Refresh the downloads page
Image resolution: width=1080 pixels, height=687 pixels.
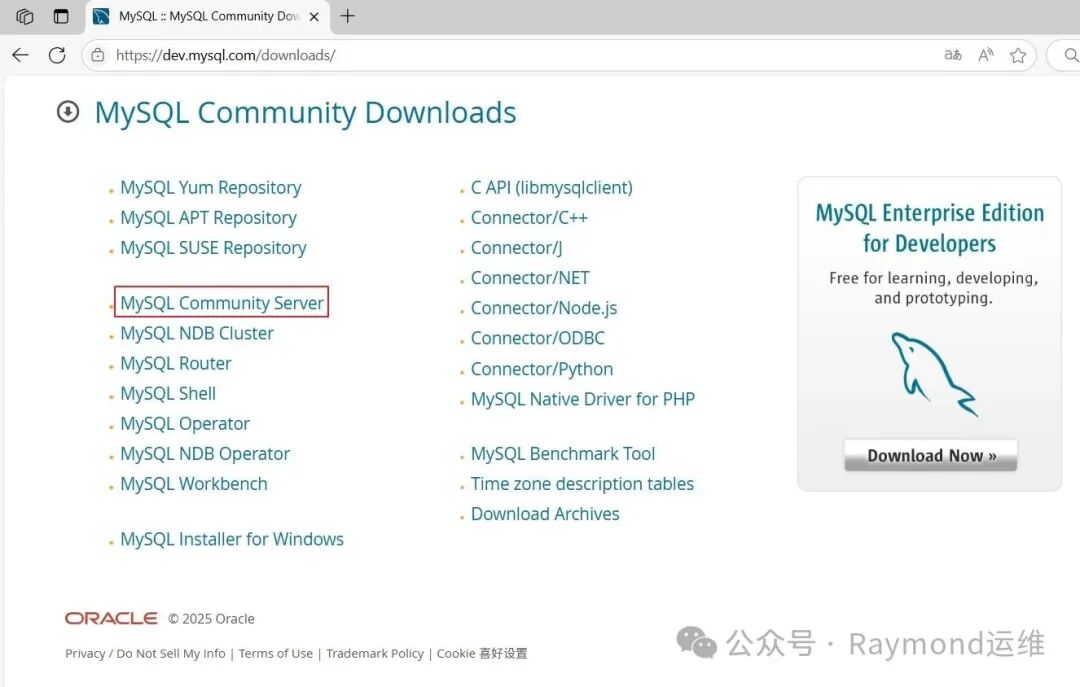(x=57, y=55)
